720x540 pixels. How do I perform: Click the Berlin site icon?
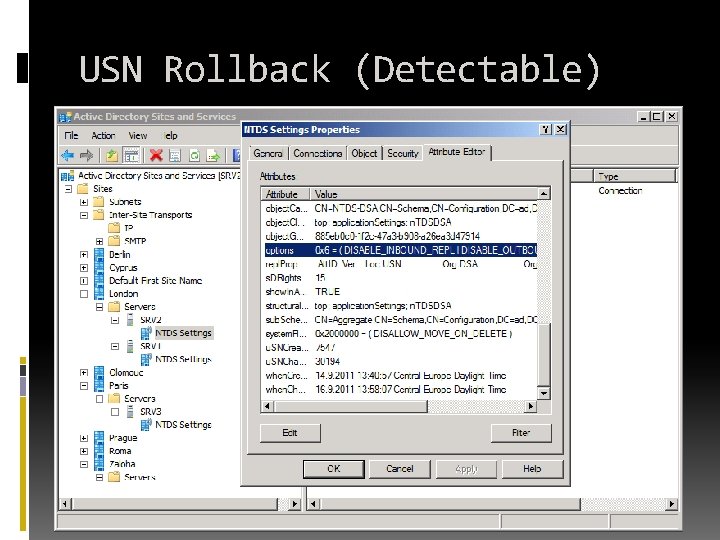point(99,254)
